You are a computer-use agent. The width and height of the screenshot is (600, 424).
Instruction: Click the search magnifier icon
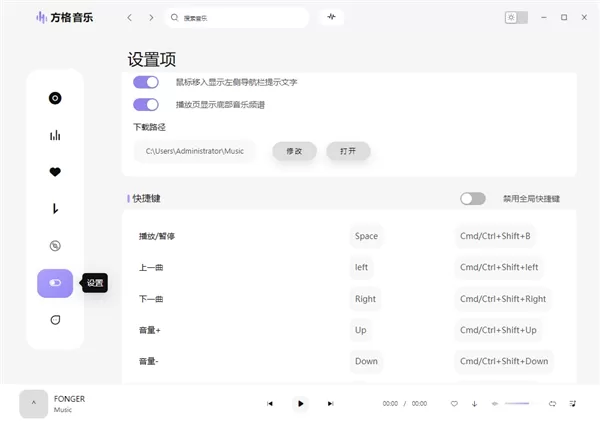174,18
